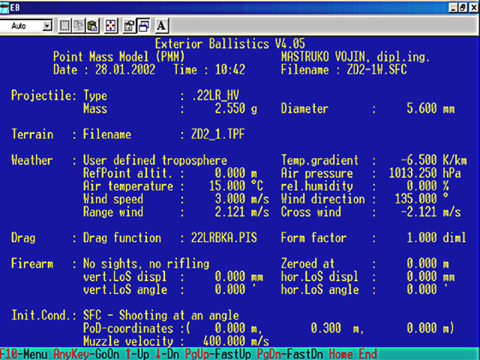Click the mass value 2.550 g
Image resolution: width=480 pixels, height=360 pixels.
236,109
